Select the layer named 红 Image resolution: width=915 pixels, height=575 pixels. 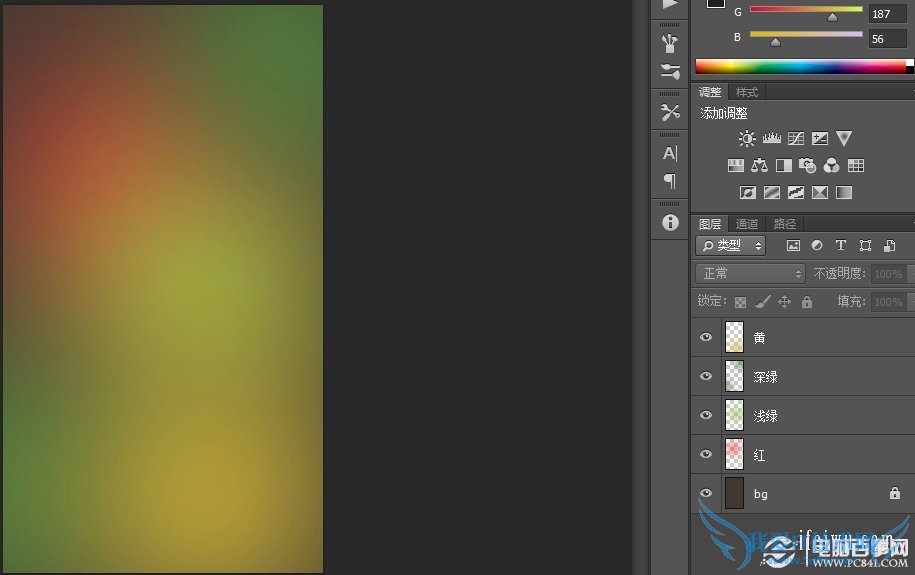coord(759,455)
